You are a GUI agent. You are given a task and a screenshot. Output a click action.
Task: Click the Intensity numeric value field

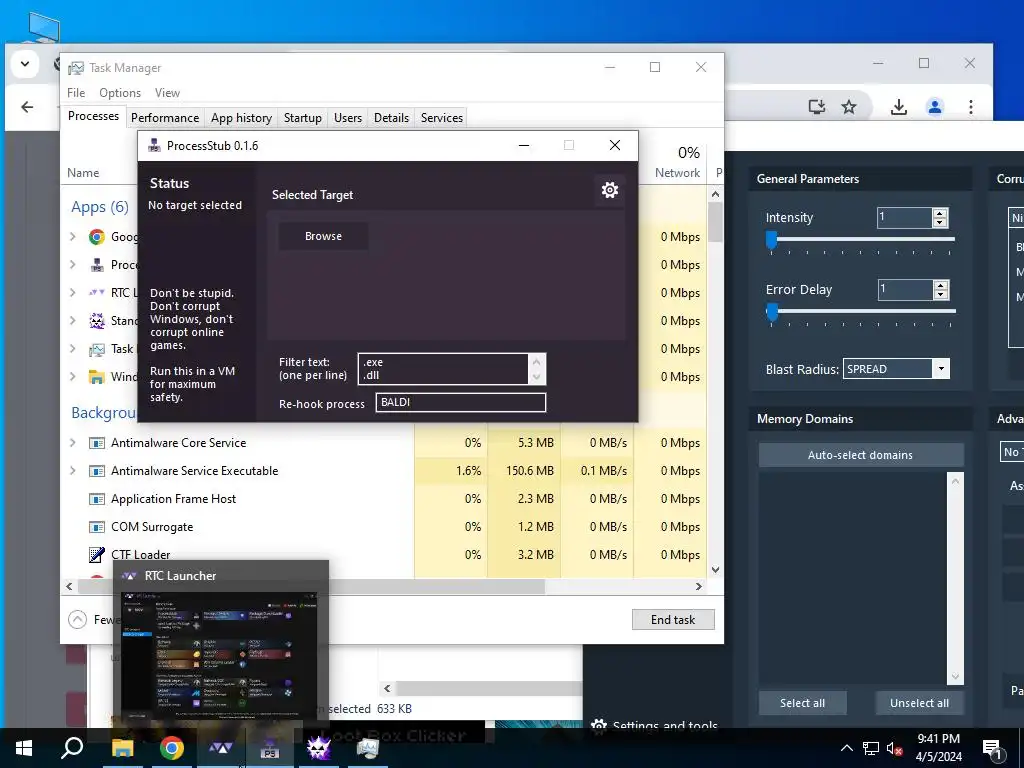click(x=904, y=217)
